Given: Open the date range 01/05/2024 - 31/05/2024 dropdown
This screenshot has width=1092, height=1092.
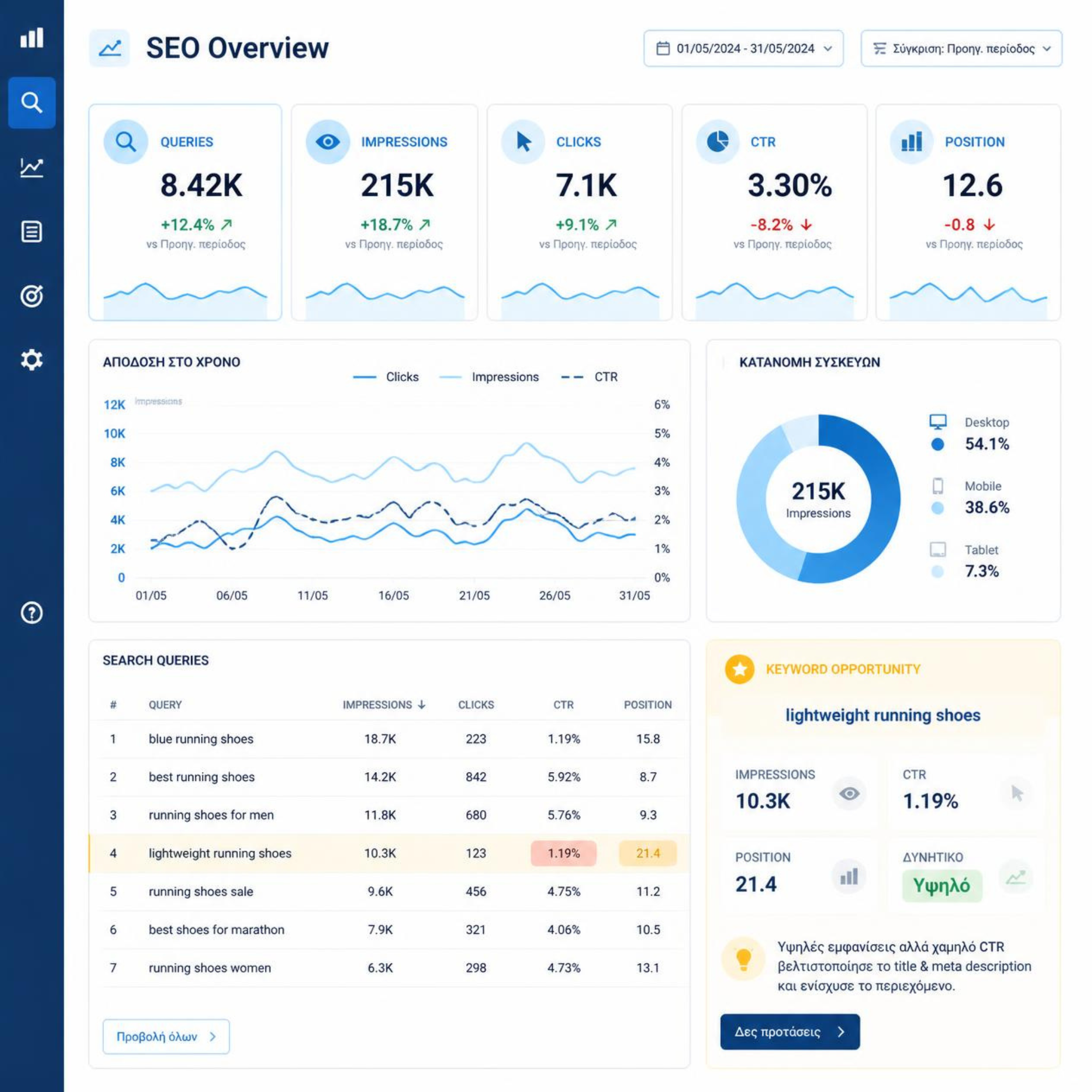Looking at the screenshot, I should click(x=744, y=49).
